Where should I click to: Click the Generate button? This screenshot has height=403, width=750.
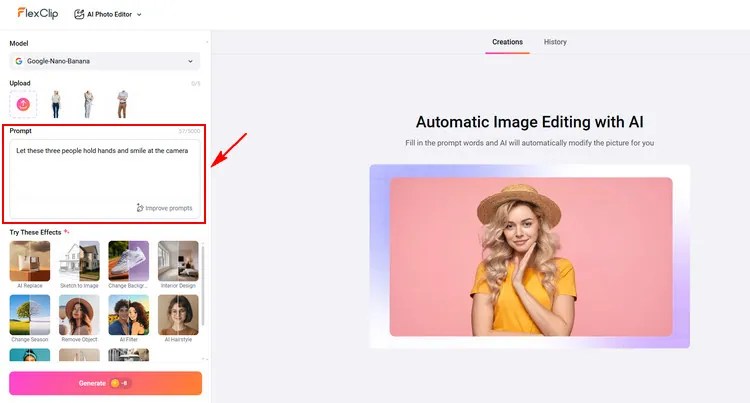click(x=105, y=383)
